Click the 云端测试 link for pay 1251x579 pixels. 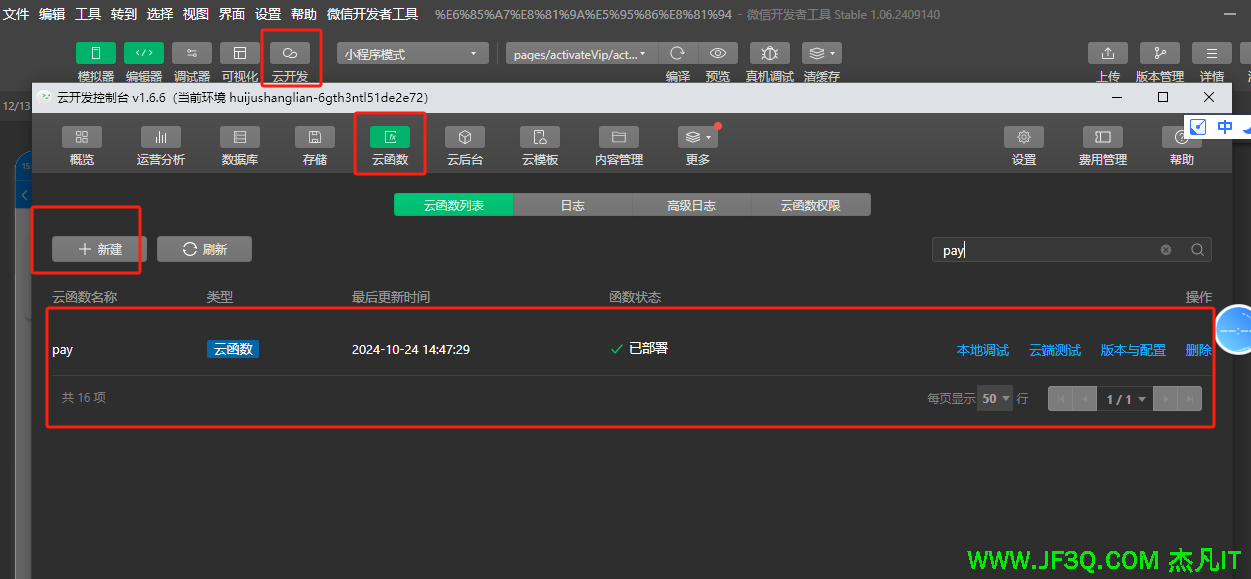click(x=1054, y=350)
